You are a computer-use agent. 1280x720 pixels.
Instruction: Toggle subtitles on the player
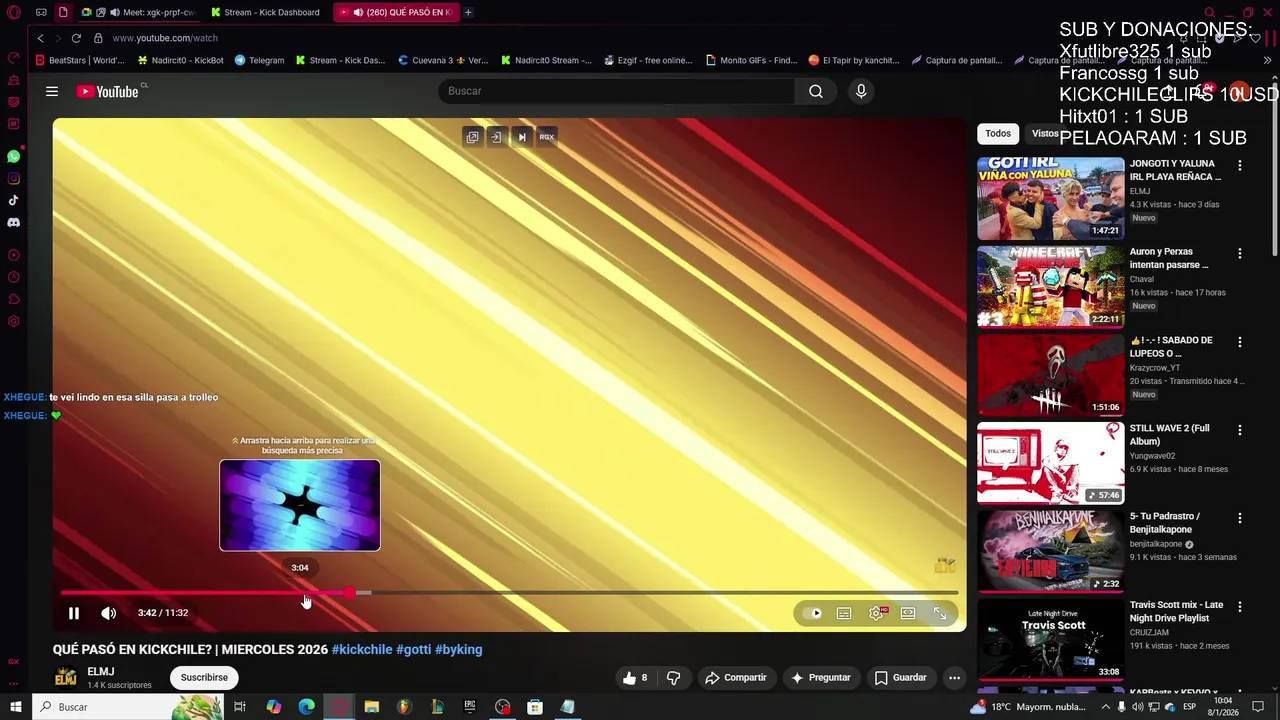coord(844,613)
